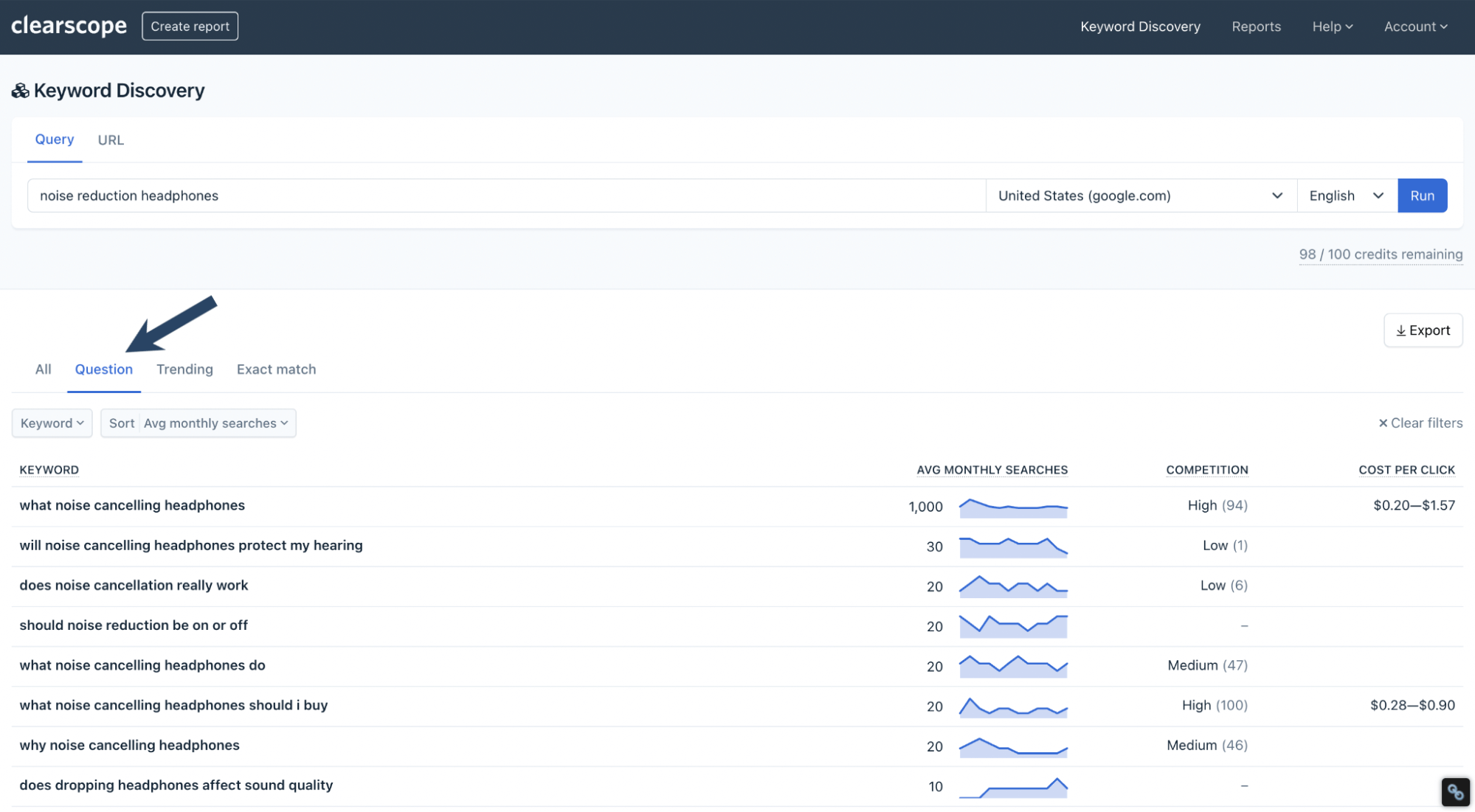Open the Account menu
This screenshot has height=812, width=1475.
1414,27
